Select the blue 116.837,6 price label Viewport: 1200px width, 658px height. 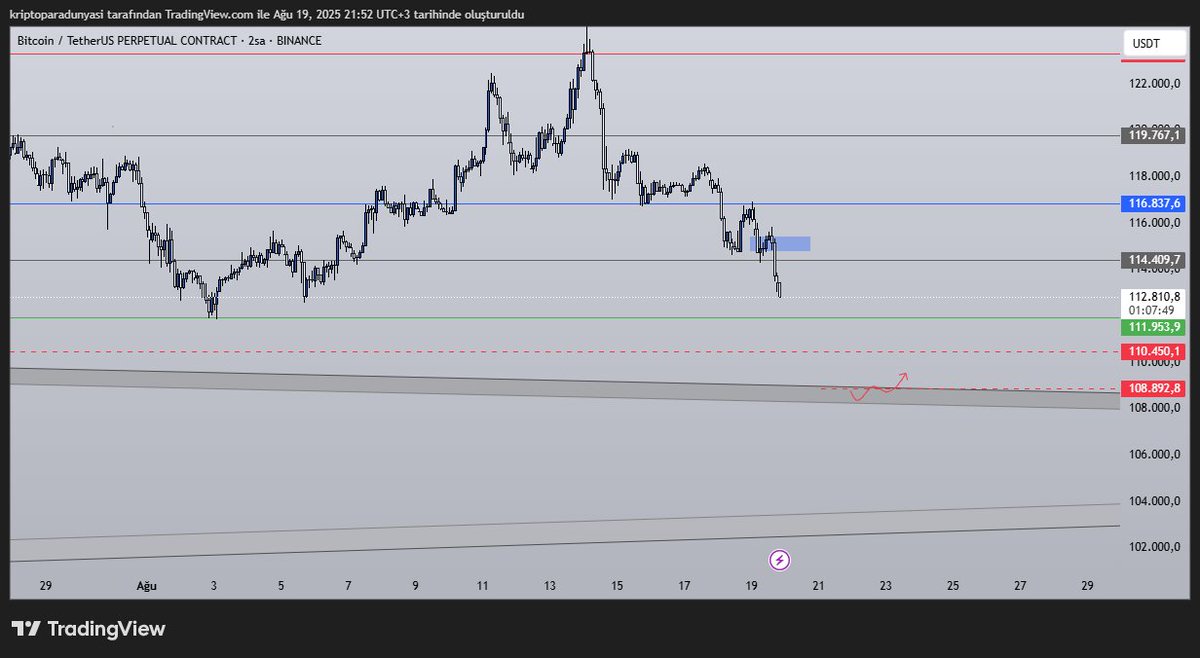click(x=1154, y=203)
